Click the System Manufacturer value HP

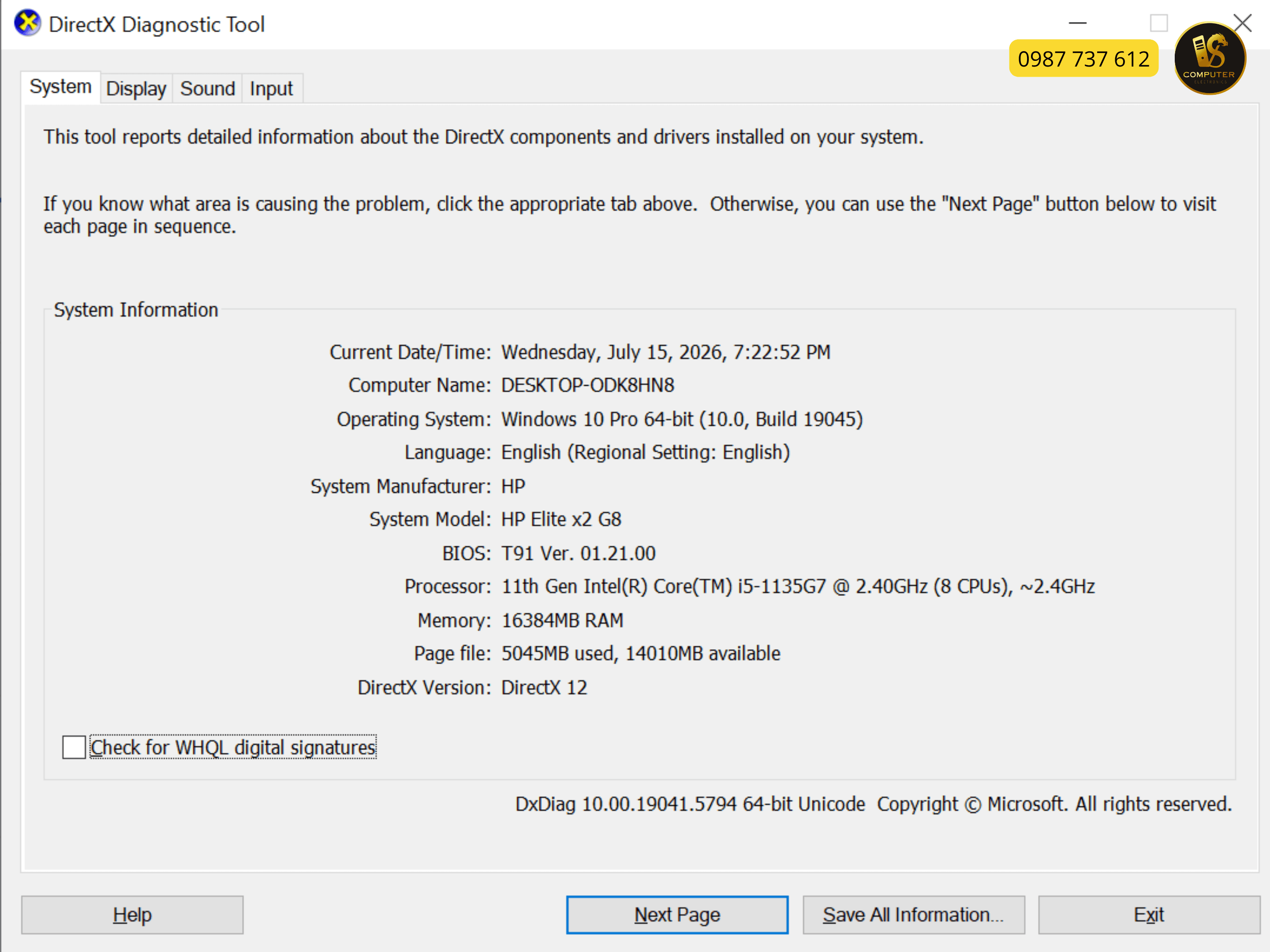(x=513, y=486)
